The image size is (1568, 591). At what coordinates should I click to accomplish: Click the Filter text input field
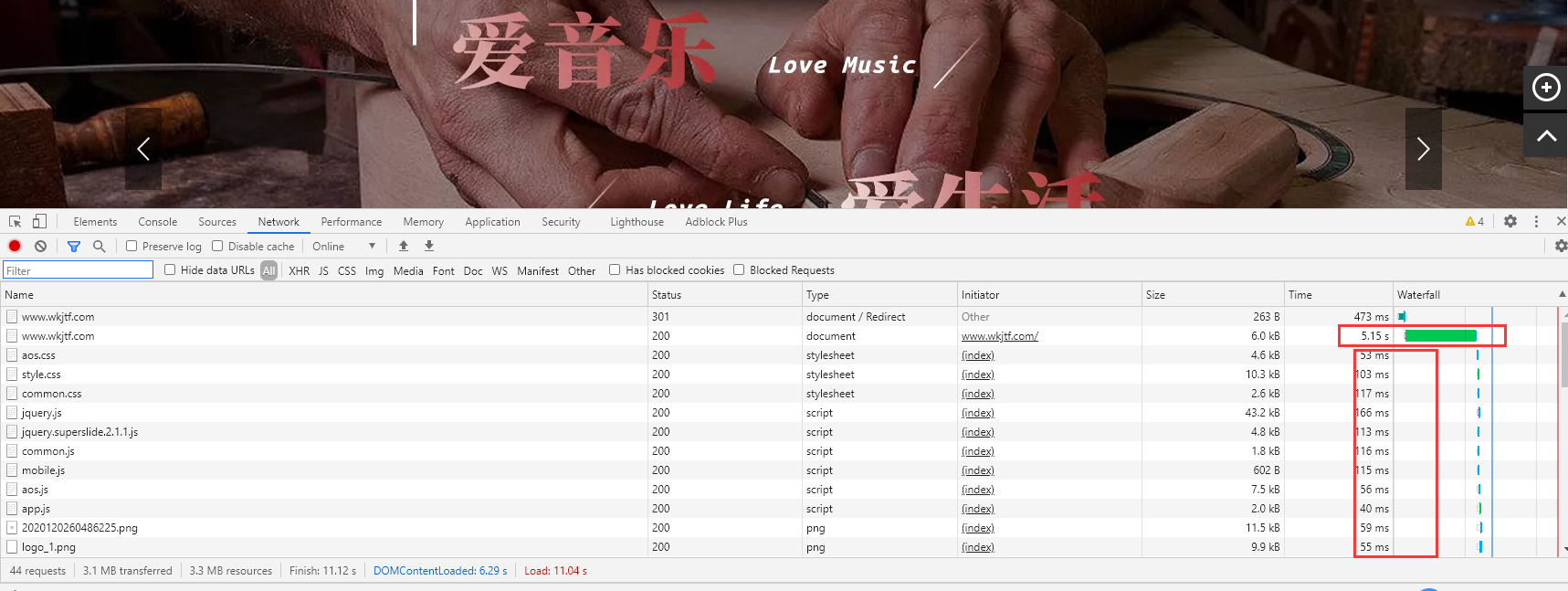click(78, 270)
